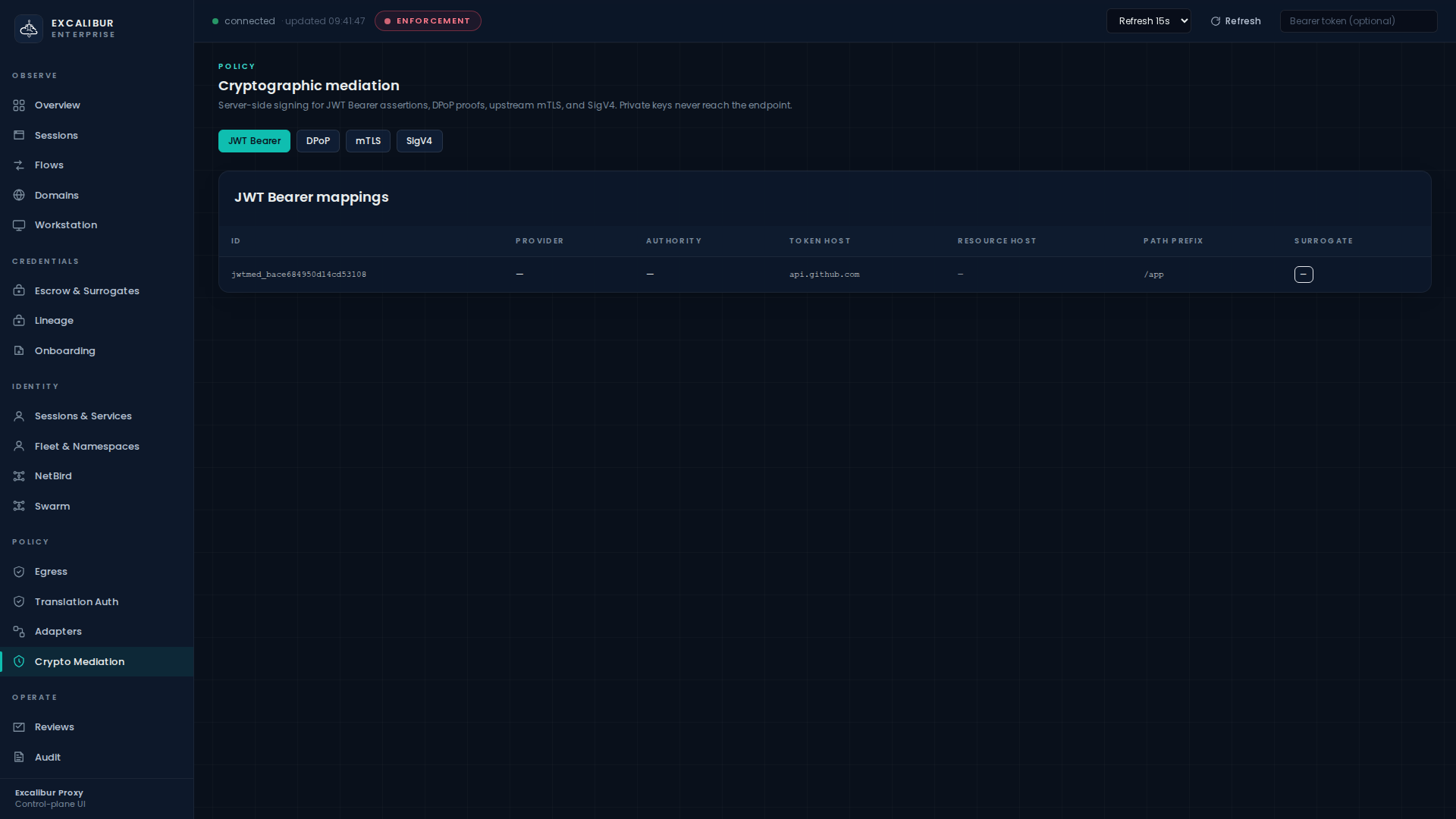Switch to the DPoP tab

[x=318, y=141]
